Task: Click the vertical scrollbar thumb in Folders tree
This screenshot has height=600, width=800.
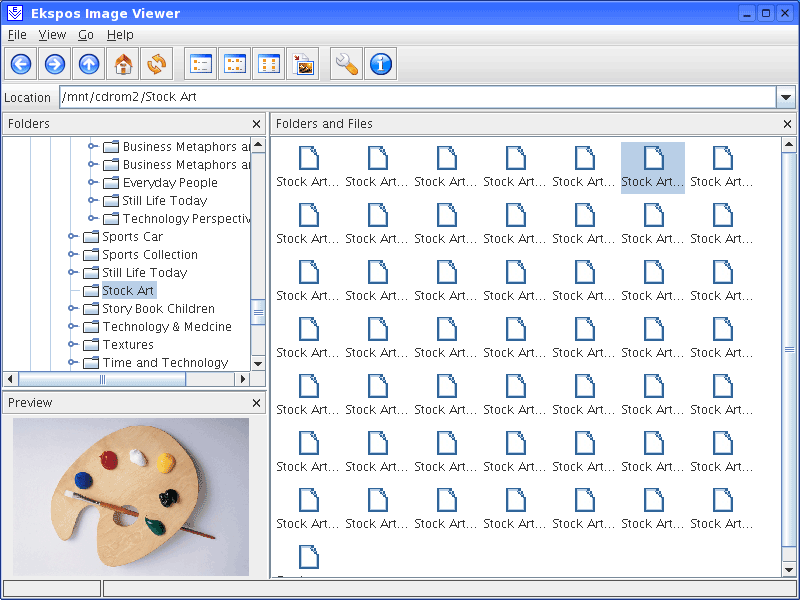Action: pos(257,313)
